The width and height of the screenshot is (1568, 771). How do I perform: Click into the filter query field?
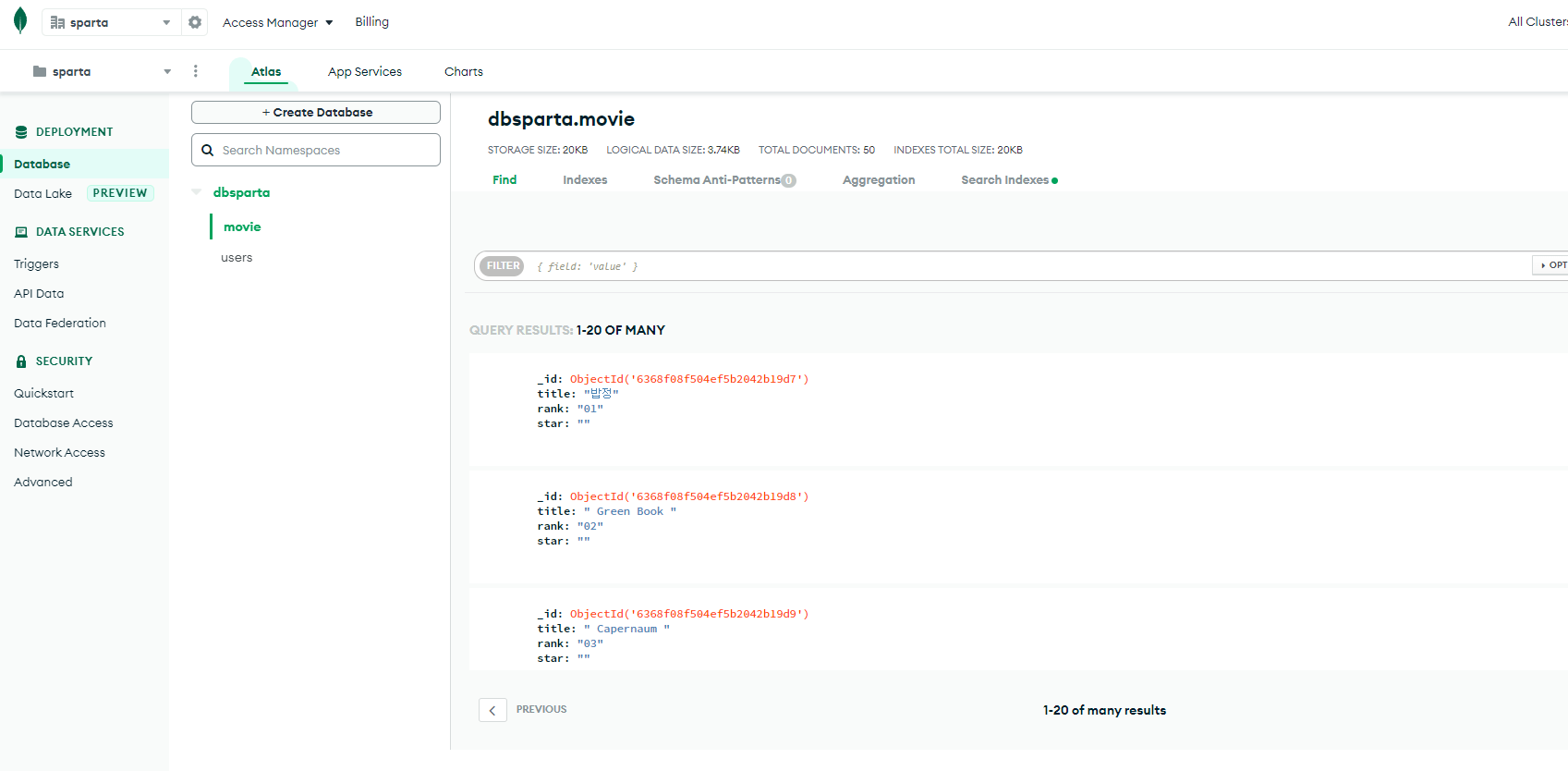click(x=1026, y=265)
